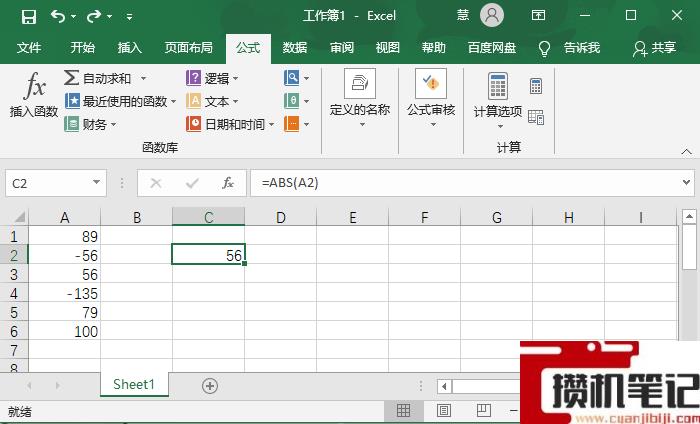This screenshot has height=424, width=700.
Task: Collapse the ribbon with the chevron
Action: tap(687, 152)
